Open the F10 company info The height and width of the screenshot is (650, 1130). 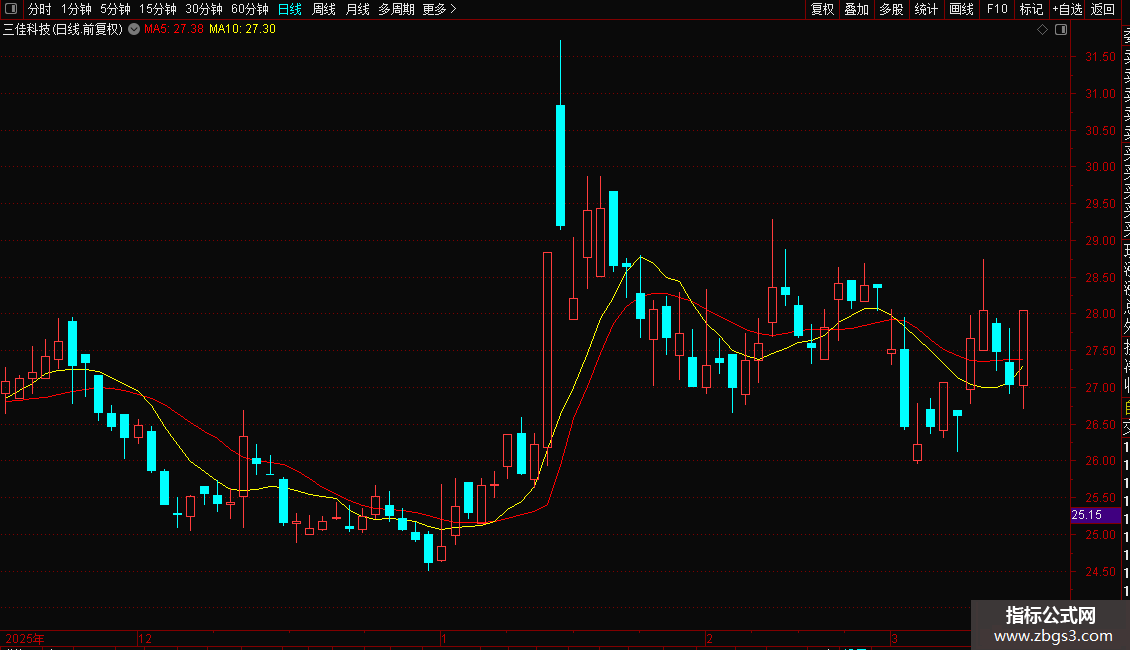[997, 9]
